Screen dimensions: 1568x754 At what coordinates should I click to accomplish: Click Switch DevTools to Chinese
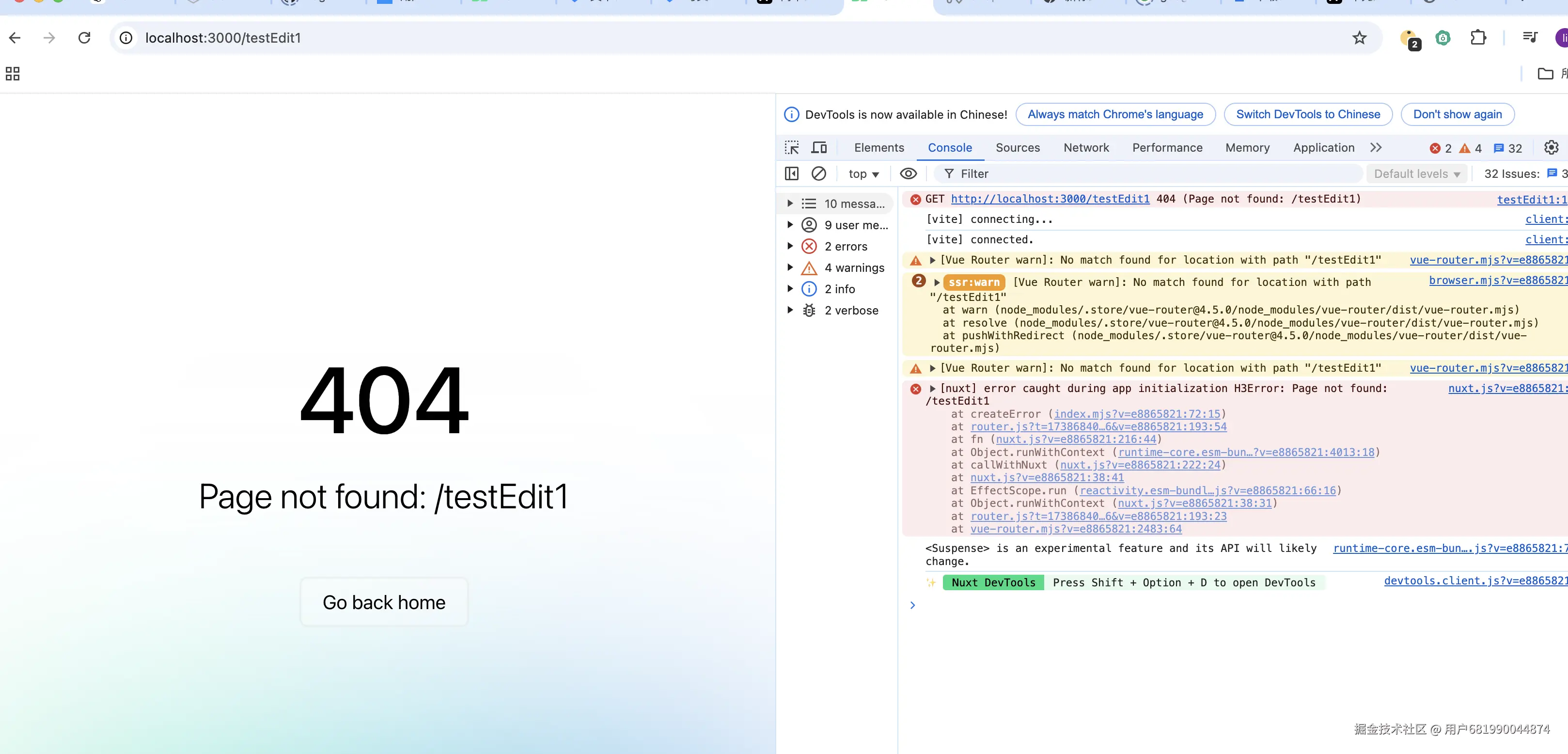(x=1307, y=114)
